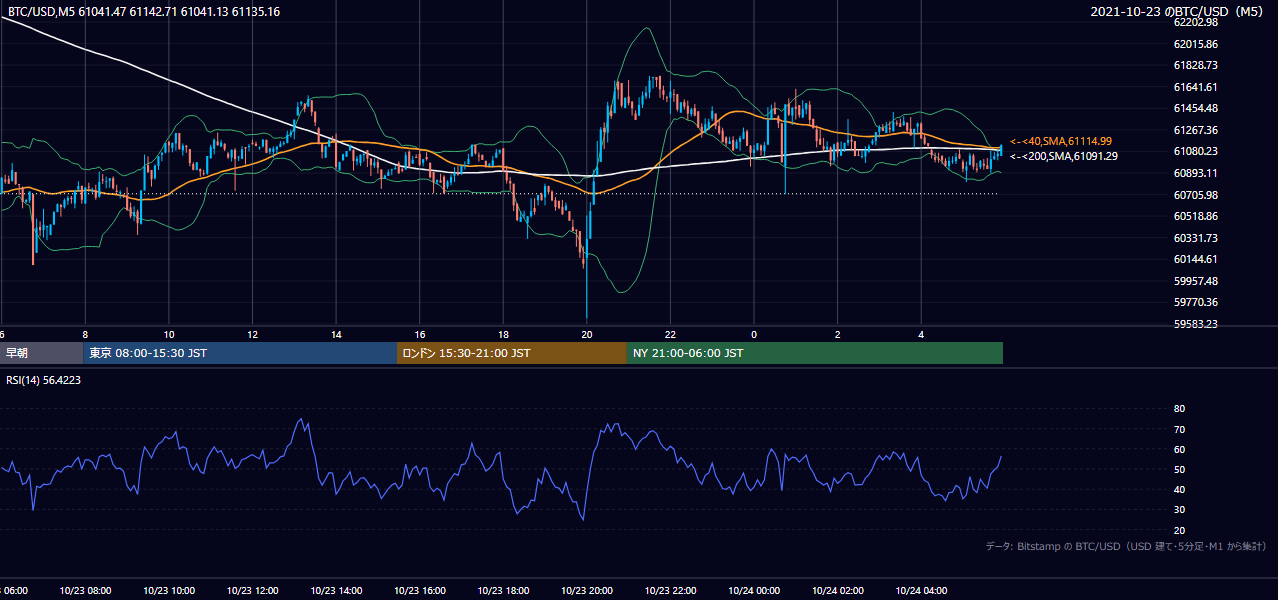Image resolution: width=1278 pixels, height=600 pixels.
Task: Select the 200 SMA label reading 61091.29
Action: [x=1064, y=156]
